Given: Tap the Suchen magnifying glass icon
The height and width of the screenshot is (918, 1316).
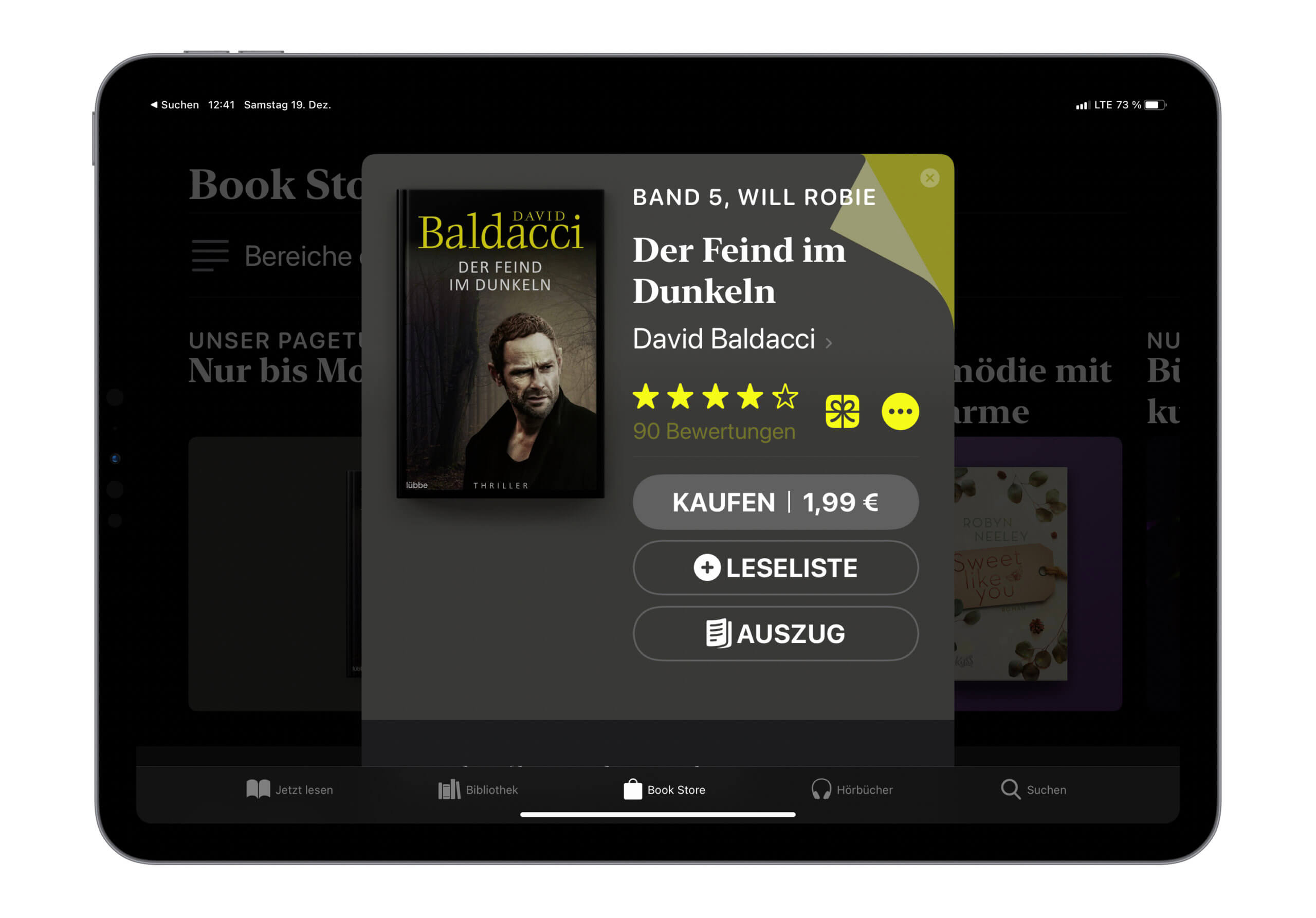Looking at the screenshot, I should 1010,789.
